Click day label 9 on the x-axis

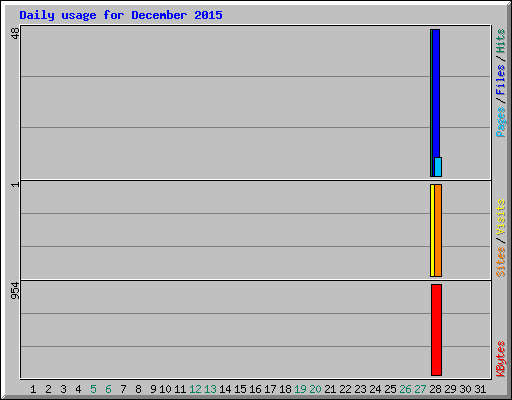pos(153,389)
